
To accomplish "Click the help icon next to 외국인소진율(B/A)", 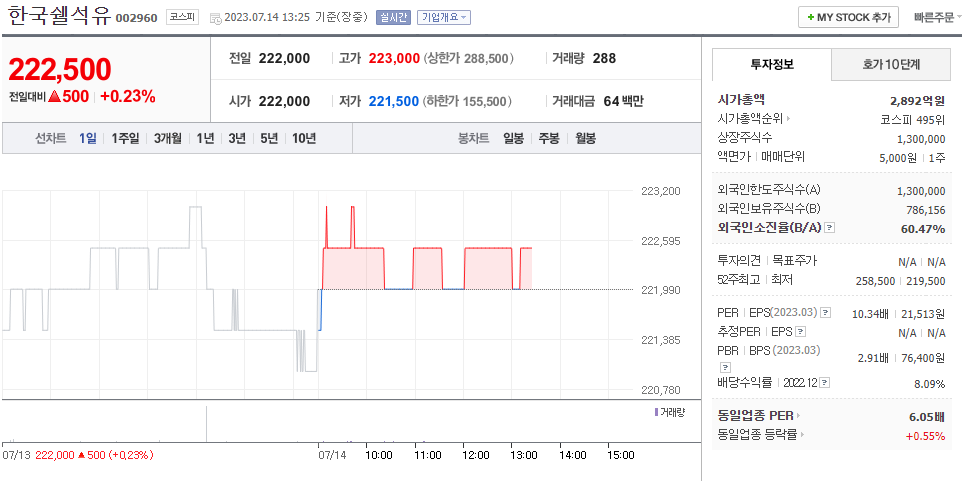I will pos(830,227).
